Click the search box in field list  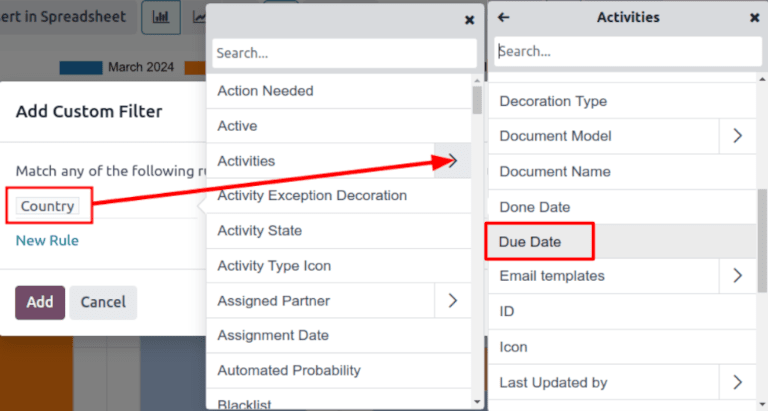[344, 53]
